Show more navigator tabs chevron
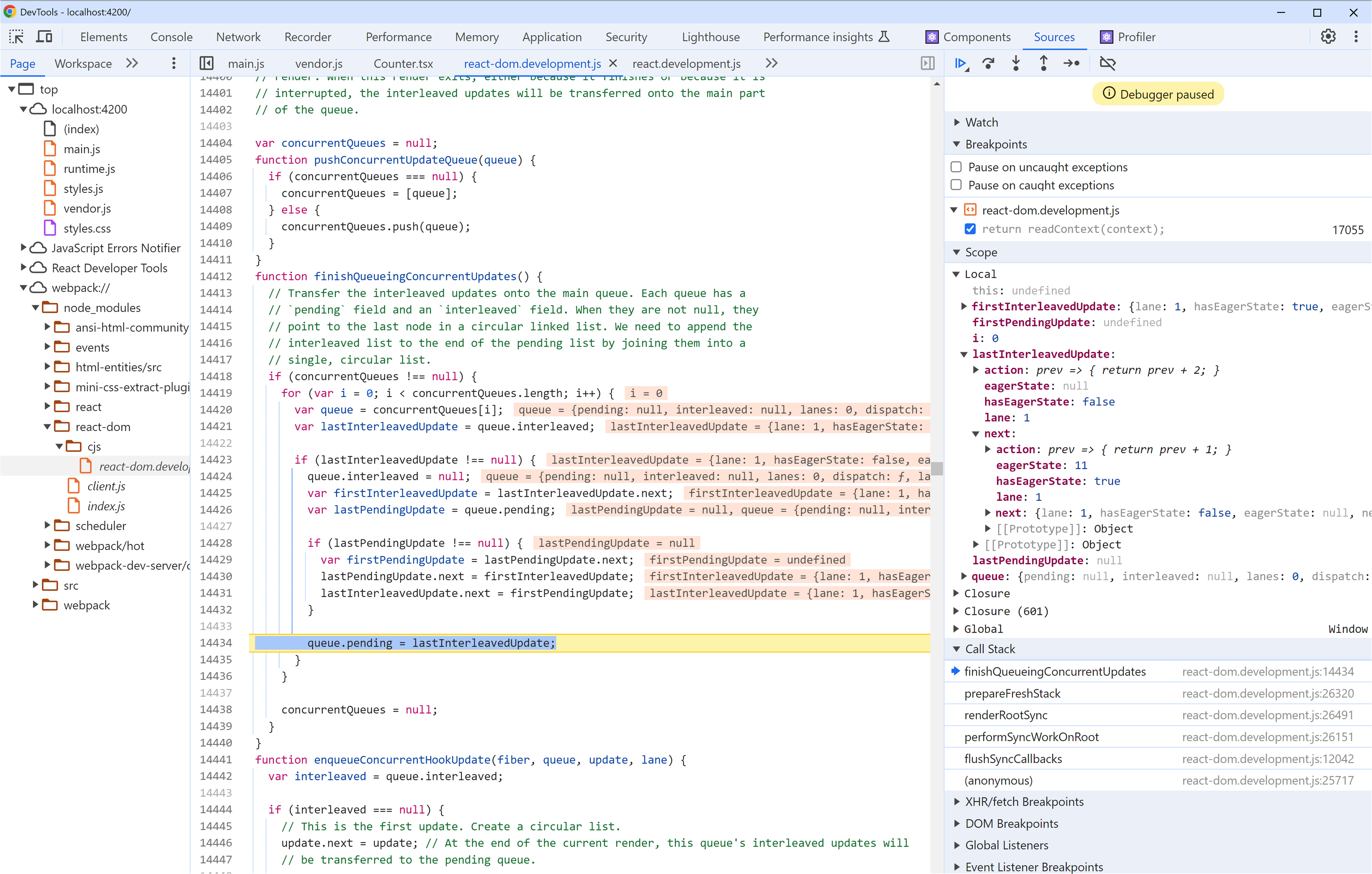This screenshot has width=1372, height=874. click(132, 63)
